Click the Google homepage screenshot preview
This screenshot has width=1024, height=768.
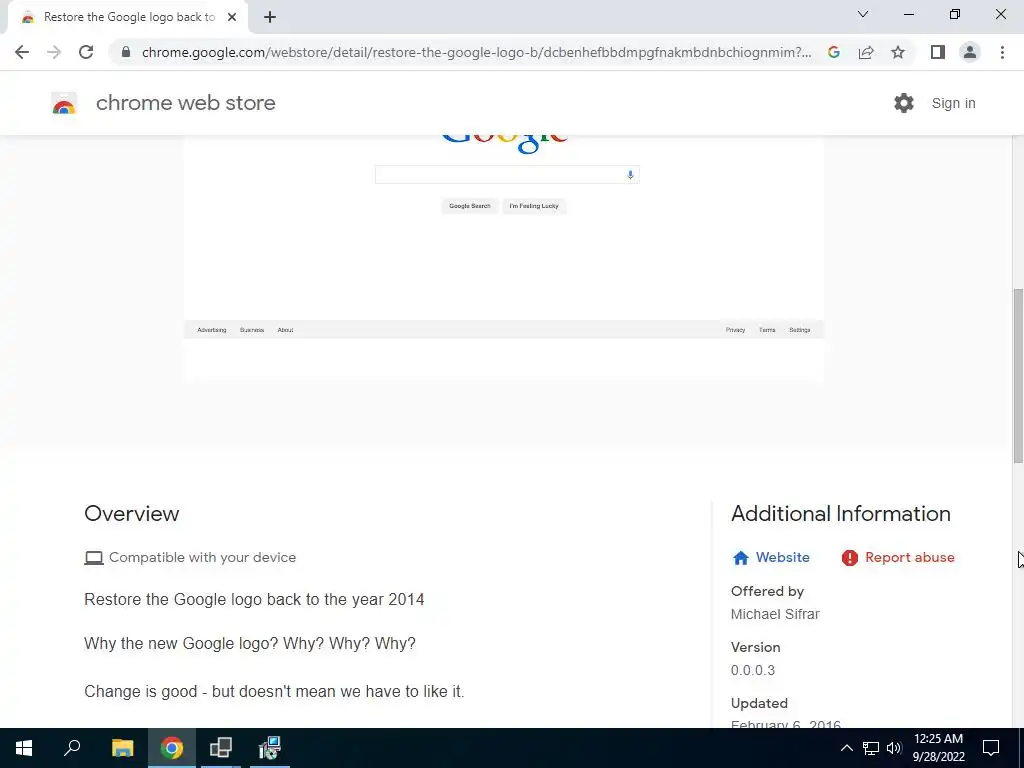(x=504, y=258)
